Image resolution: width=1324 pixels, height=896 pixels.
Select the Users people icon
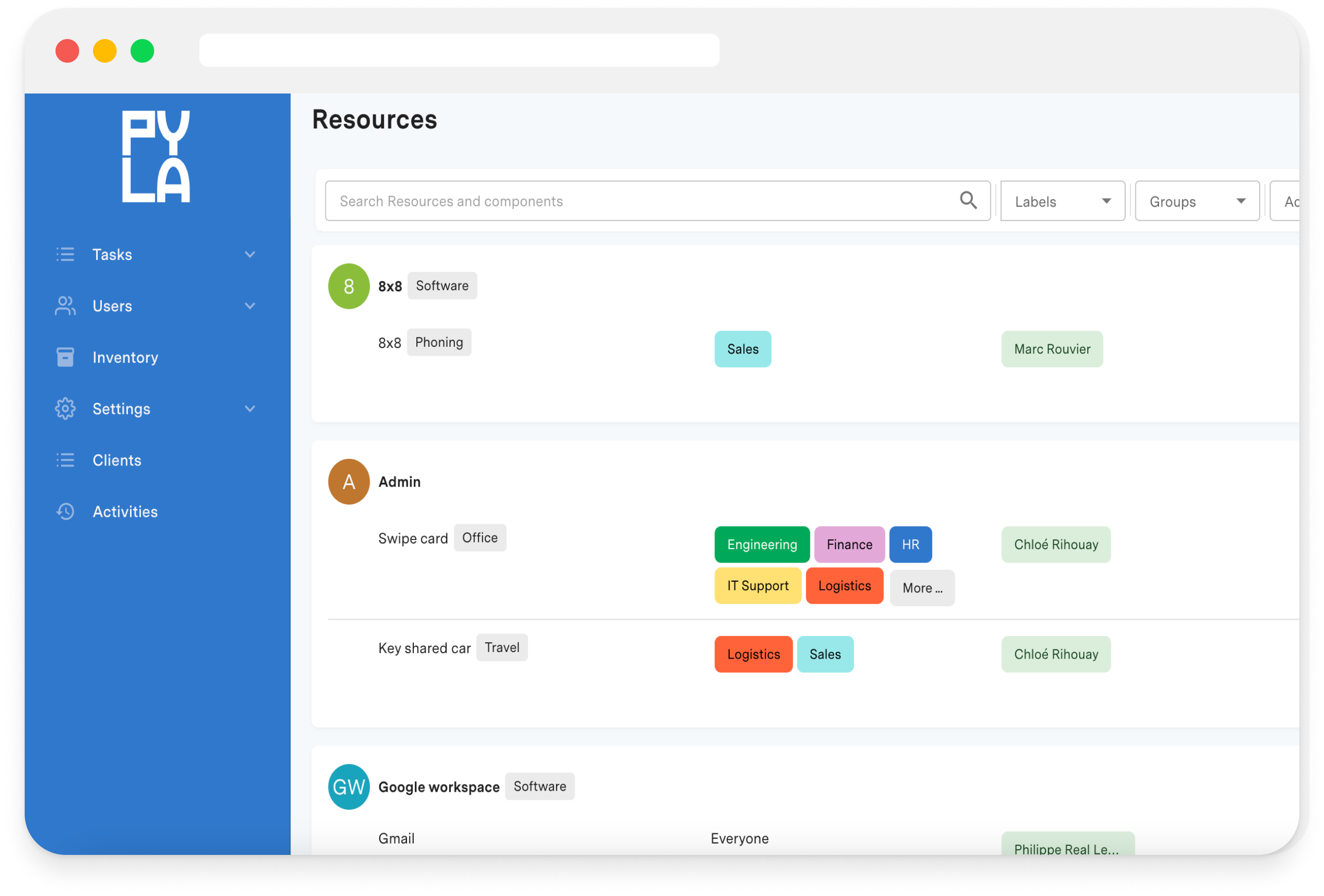pos(65,306)
